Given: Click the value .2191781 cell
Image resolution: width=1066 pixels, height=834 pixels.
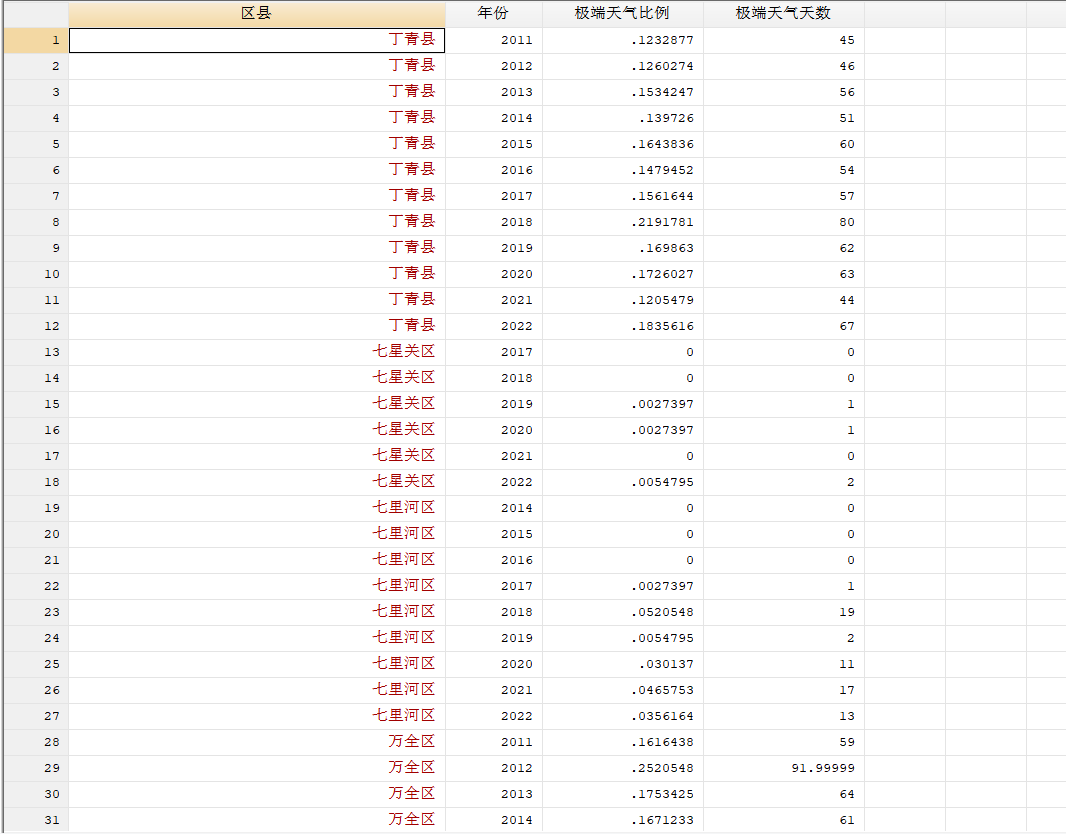Looking at the screenshot, I should [623, 222].
